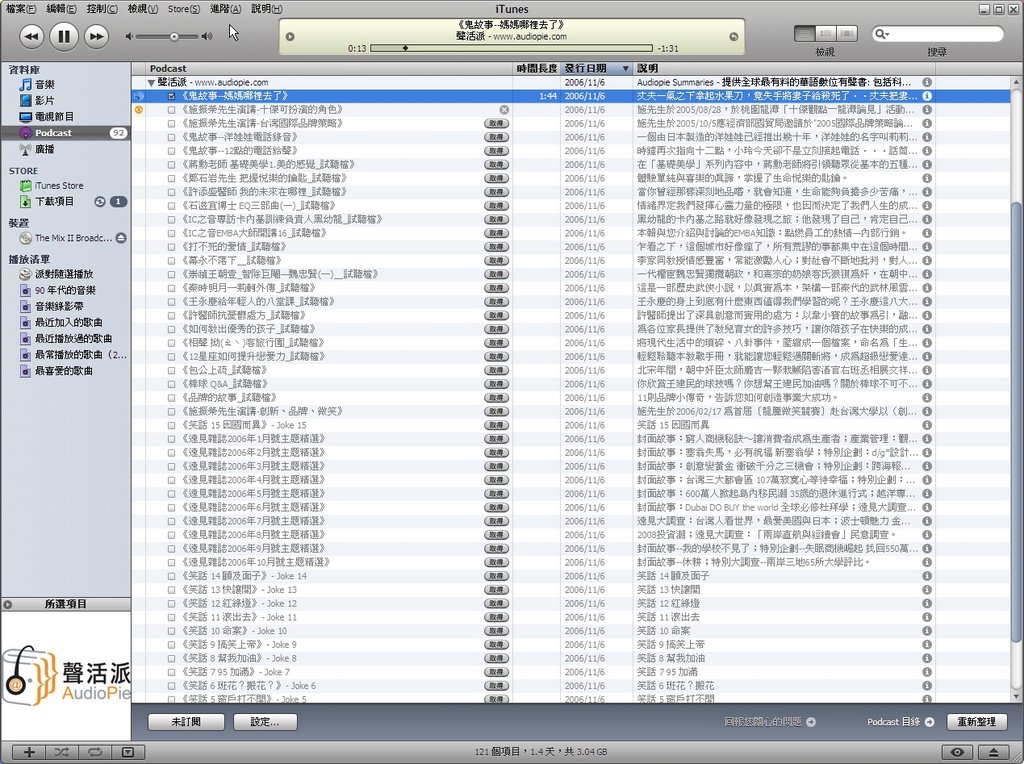Open the 音樂錄影帶 playlist
The width and height of the screenshot is (1024, 764).
pos(59,306)
